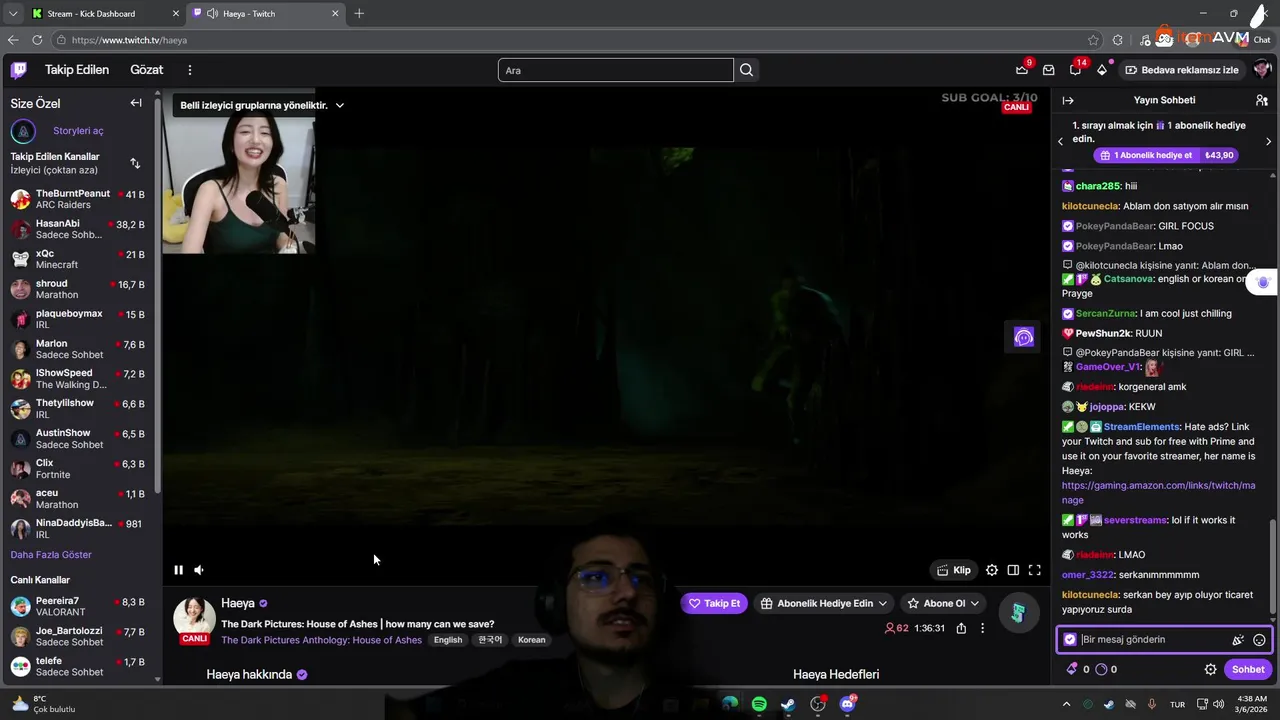The image size is (1280, 720).
Task: Open Gözat tab
Action: pyautogui.click(x=146, y=70)
